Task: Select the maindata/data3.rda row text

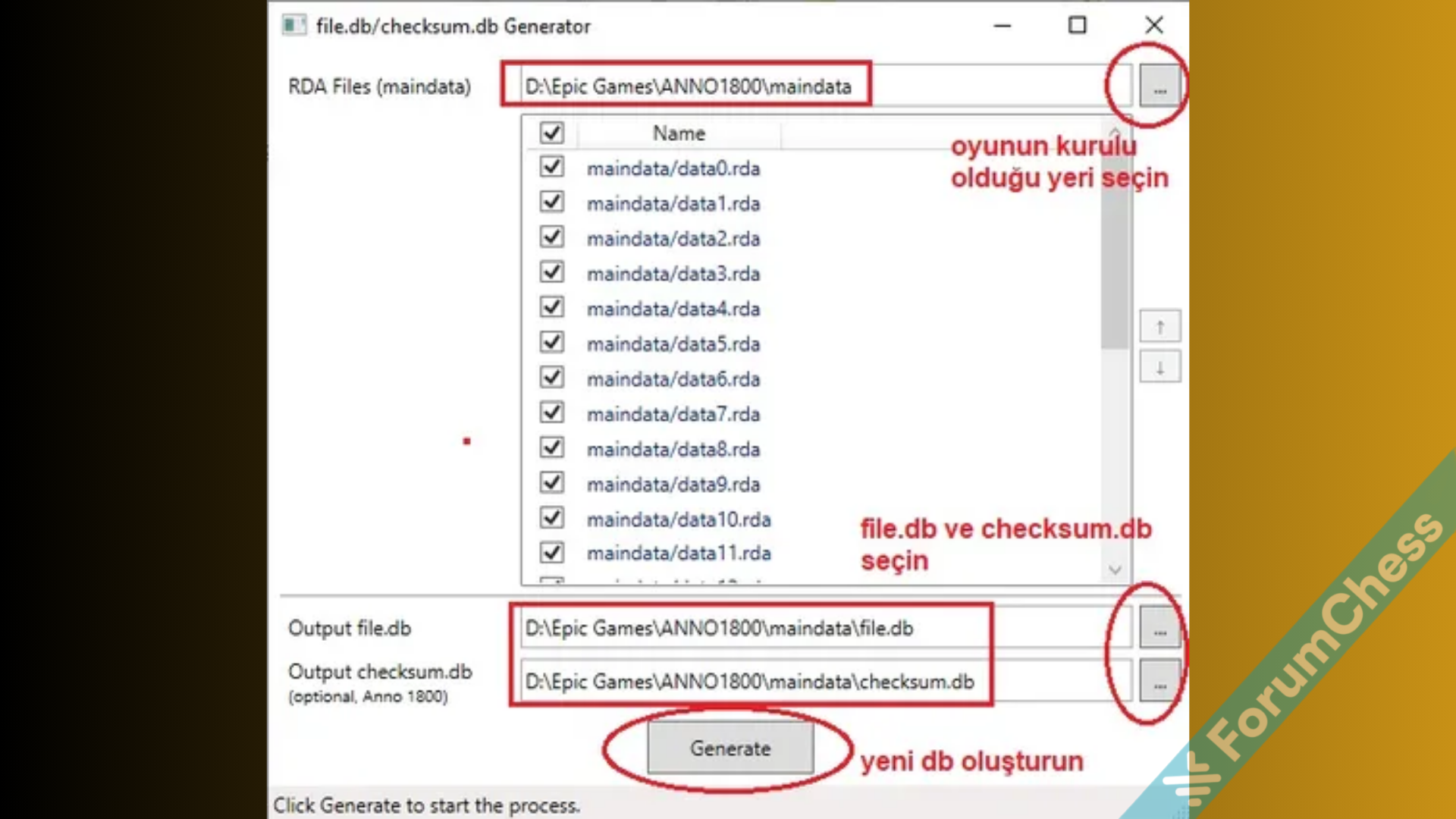Action: tap(673, 274)
